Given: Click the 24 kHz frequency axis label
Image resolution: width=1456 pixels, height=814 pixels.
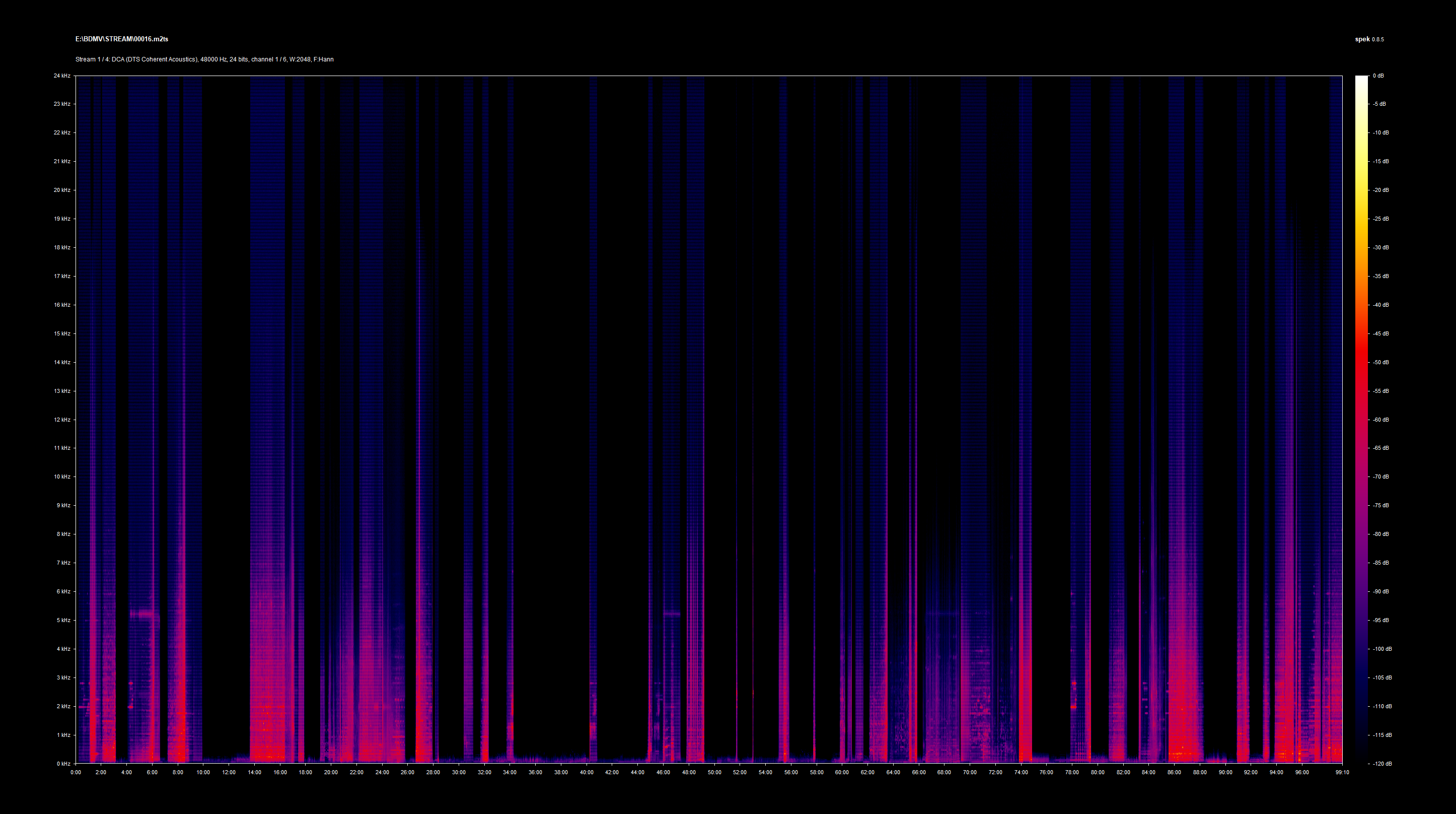Looking at the screenshot, I should pyautogui.click(x=62, y=76).
